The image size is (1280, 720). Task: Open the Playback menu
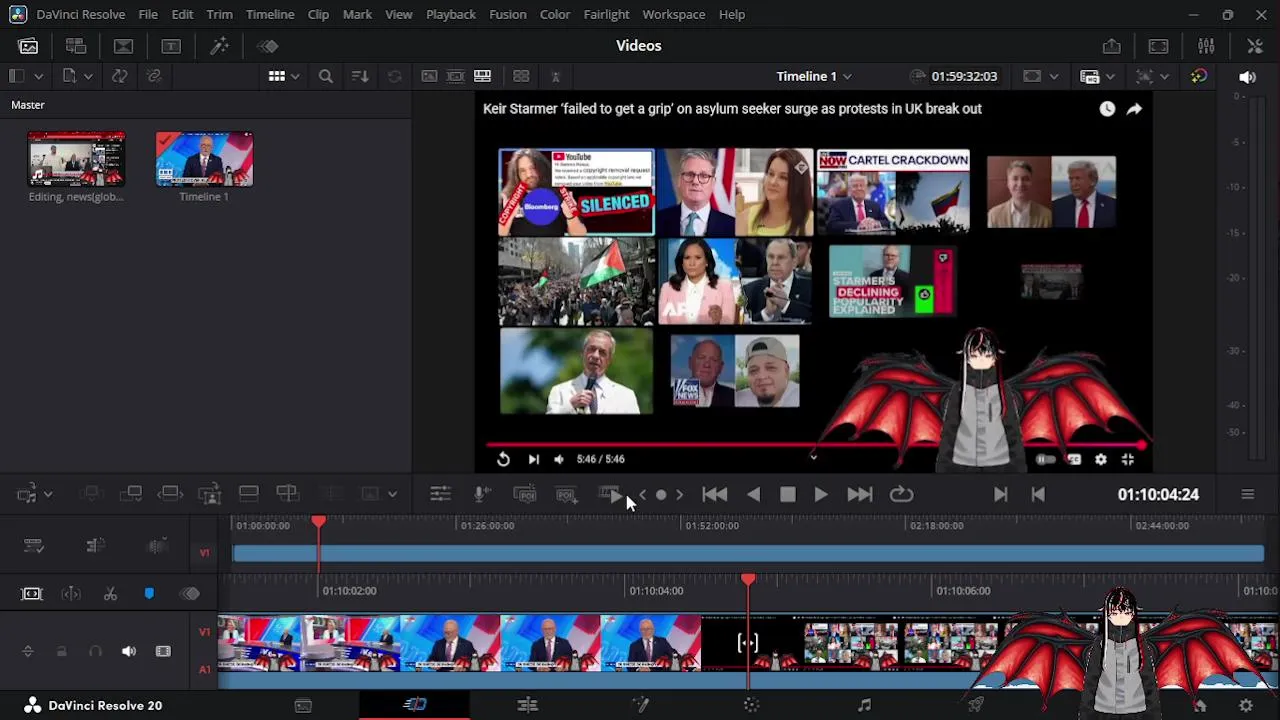pyautogui.click(x=451, y=15)
